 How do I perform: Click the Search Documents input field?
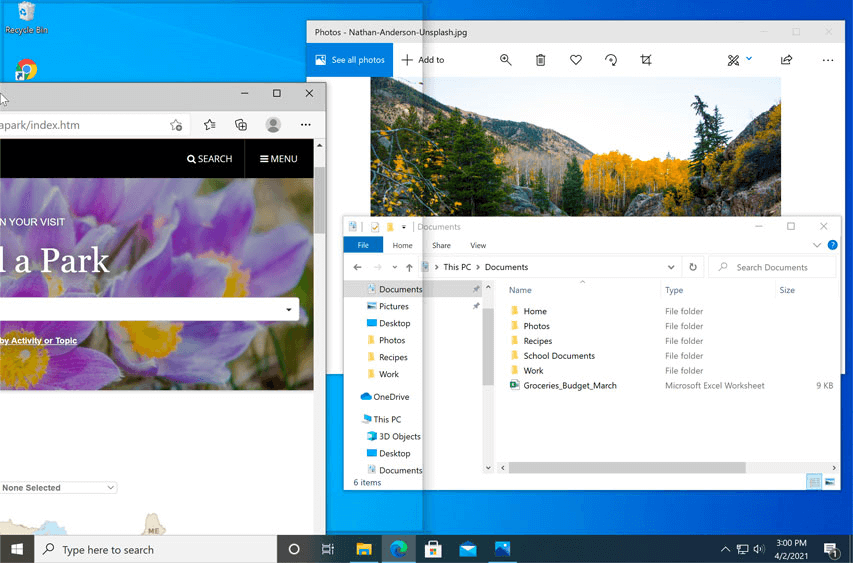point(780,267)
